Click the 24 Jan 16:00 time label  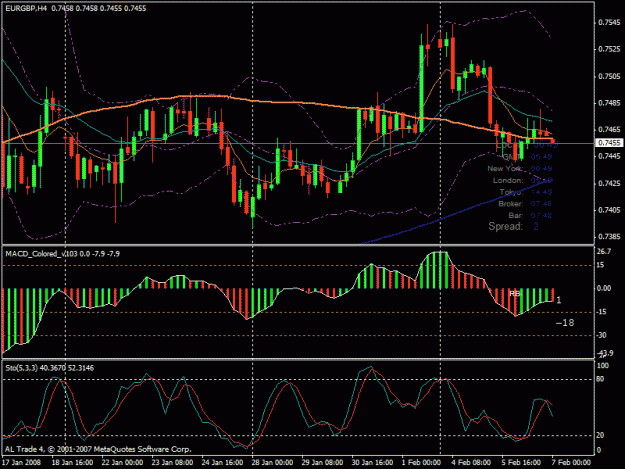coord(222,463)
